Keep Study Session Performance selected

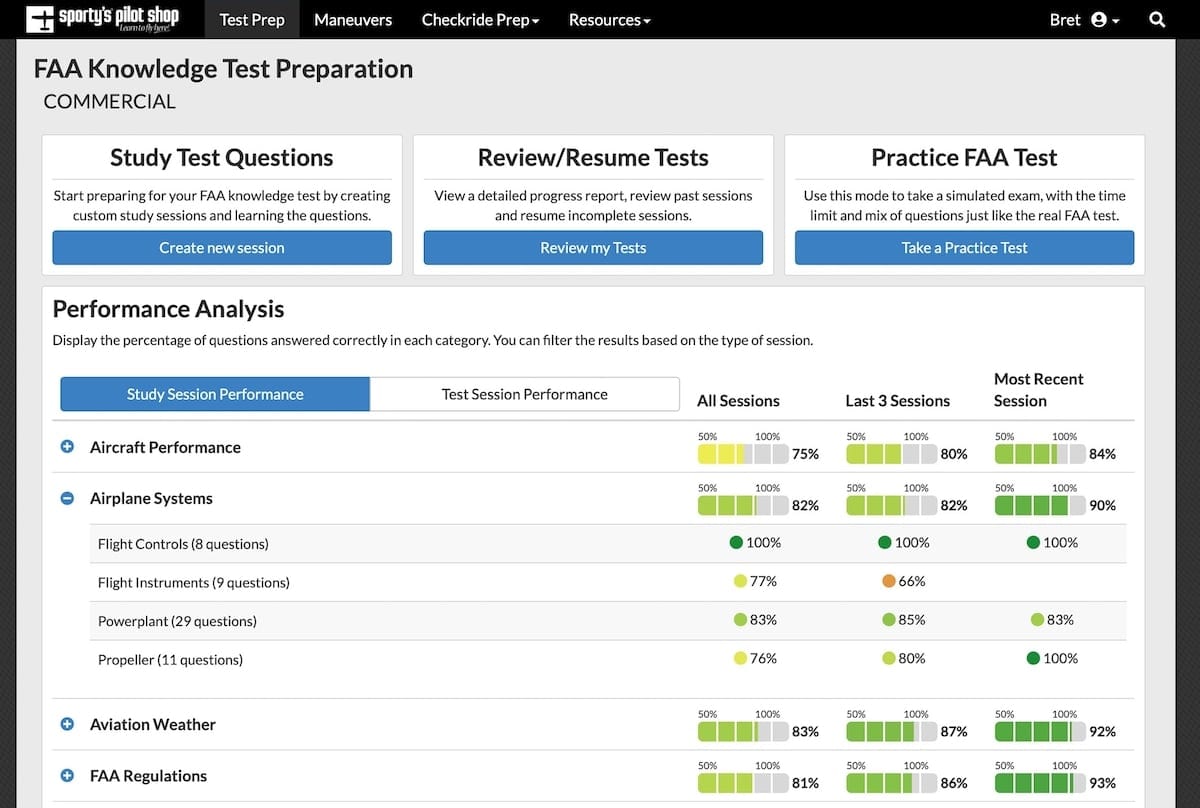(214, 394)
